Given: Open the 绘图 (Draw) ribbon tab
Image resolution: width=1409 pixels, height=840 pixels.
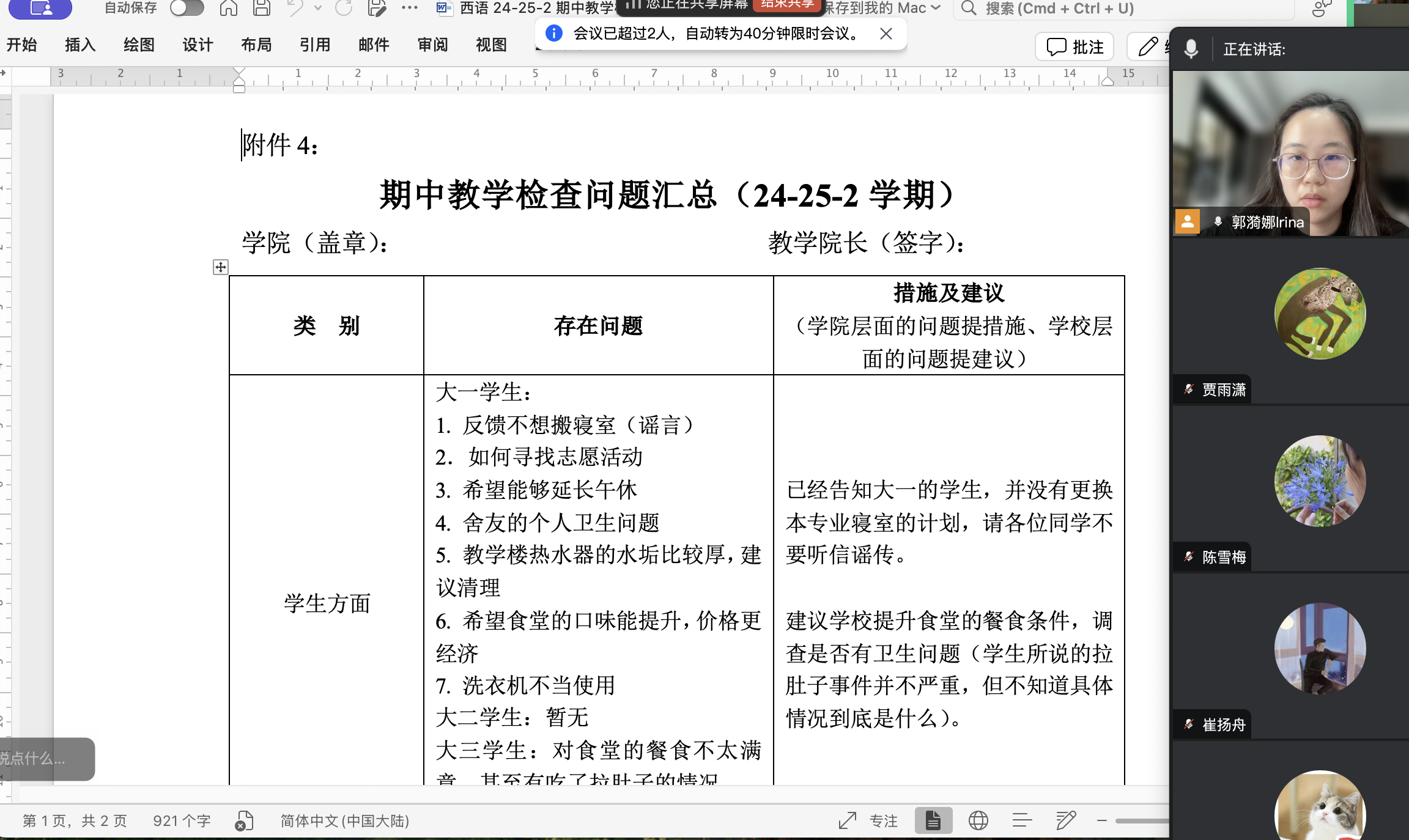Looking at the screenshot, I should tap(139, 45).
